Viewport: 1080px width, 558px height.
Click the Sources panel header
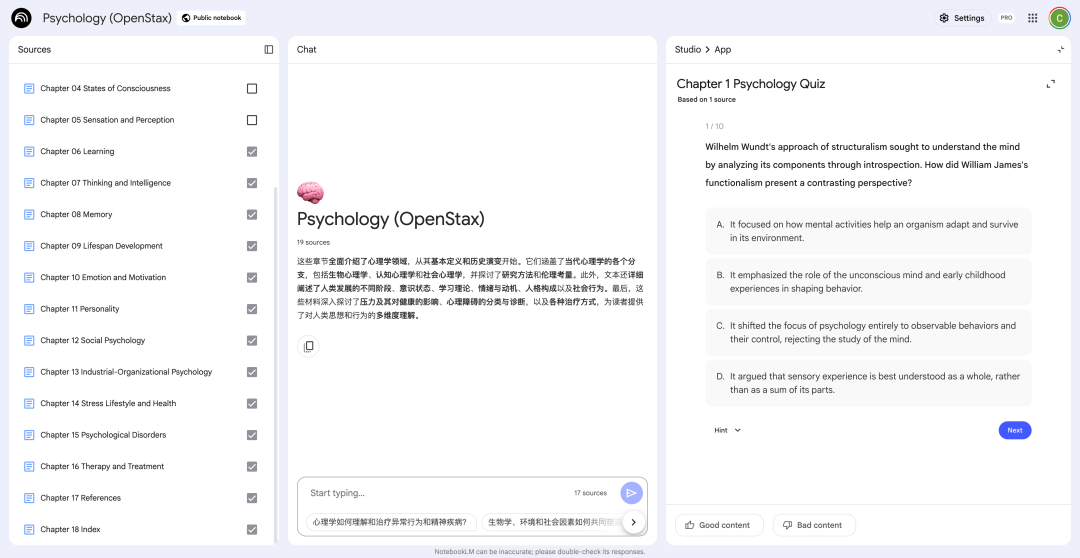pyautogui.click(x=34, y=50)
